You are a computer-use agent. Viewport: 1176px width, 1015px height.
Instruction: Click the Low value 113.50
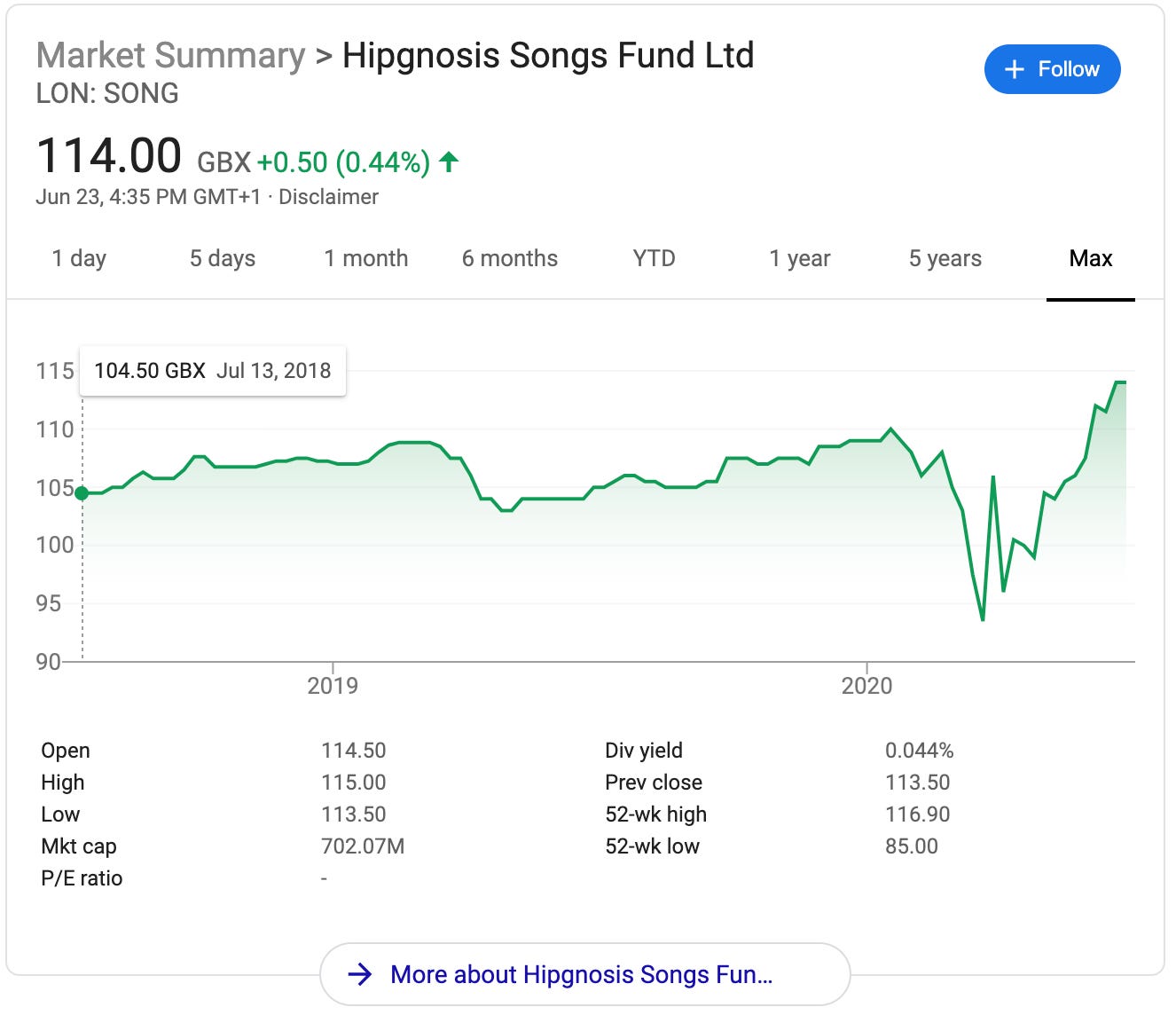353,814
